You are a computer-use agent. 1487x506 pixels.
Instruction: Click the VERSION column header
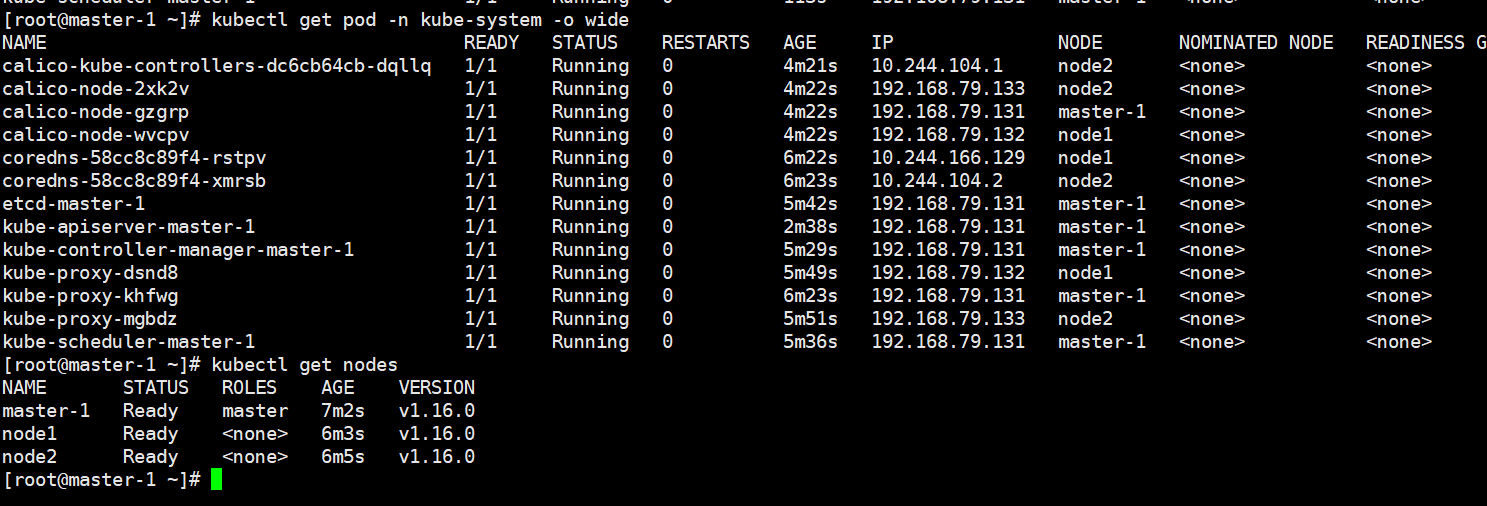tap(436, 388)
